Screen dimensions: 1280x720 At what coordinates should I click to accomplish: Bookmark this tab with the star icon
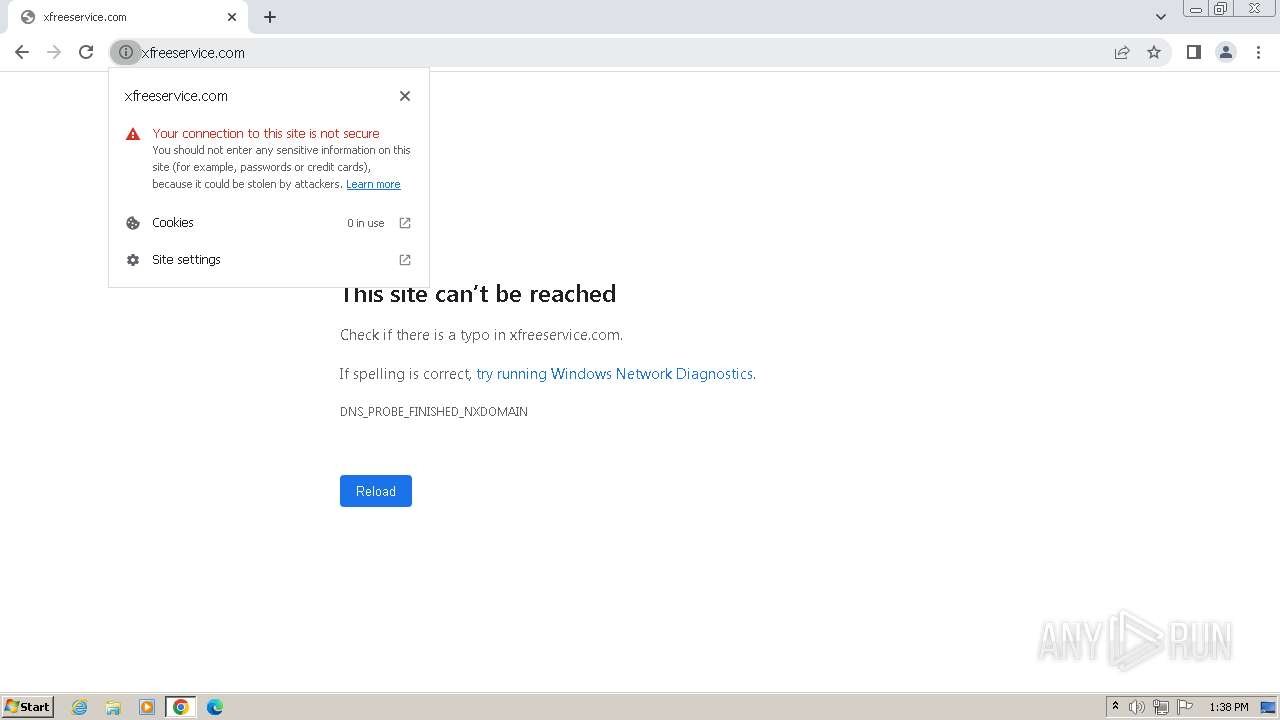[x=1154, y=52]
